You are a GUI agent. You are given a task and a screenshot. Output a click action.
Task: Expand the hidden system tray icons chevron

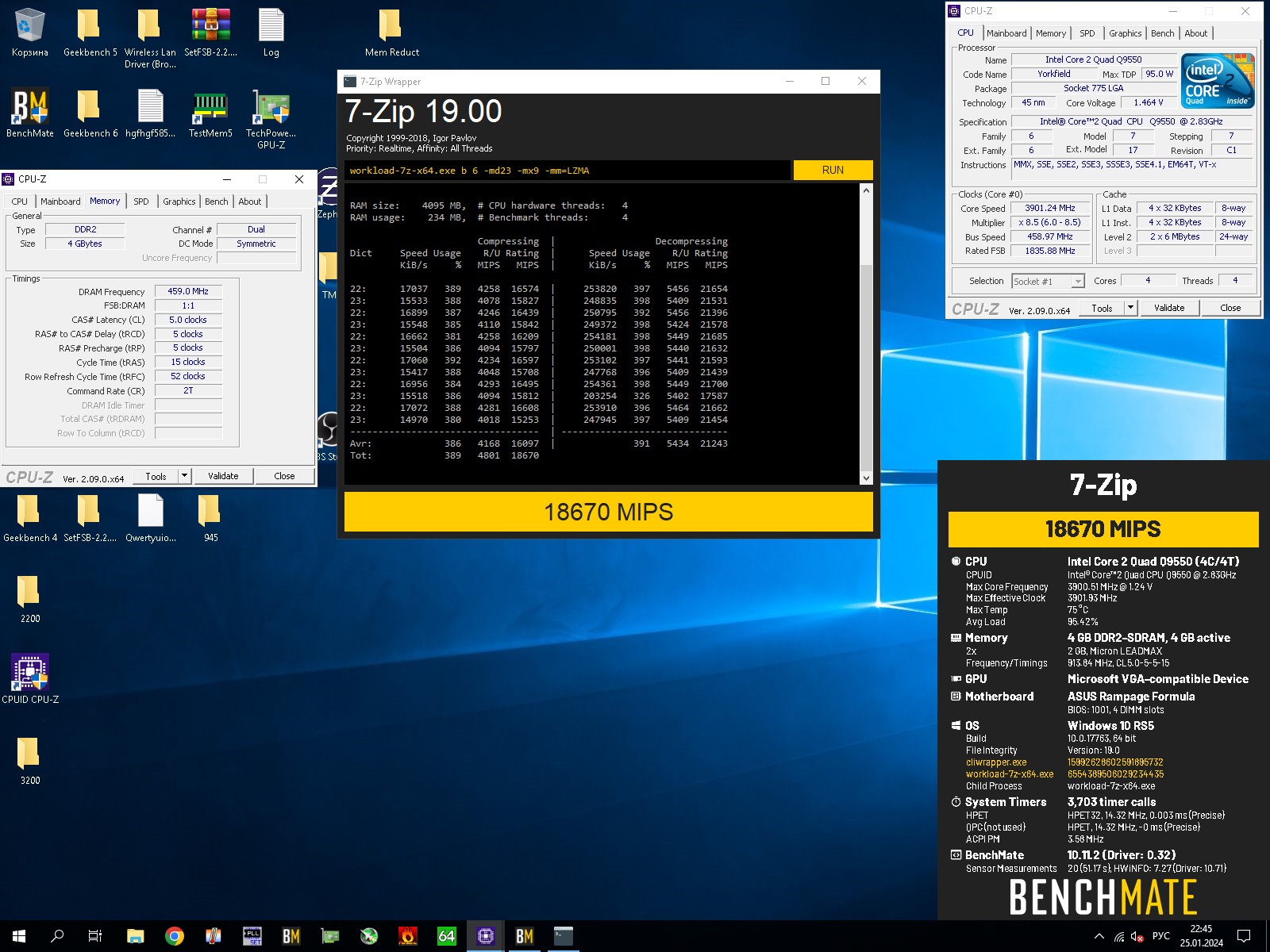(x=1099, y=937)
